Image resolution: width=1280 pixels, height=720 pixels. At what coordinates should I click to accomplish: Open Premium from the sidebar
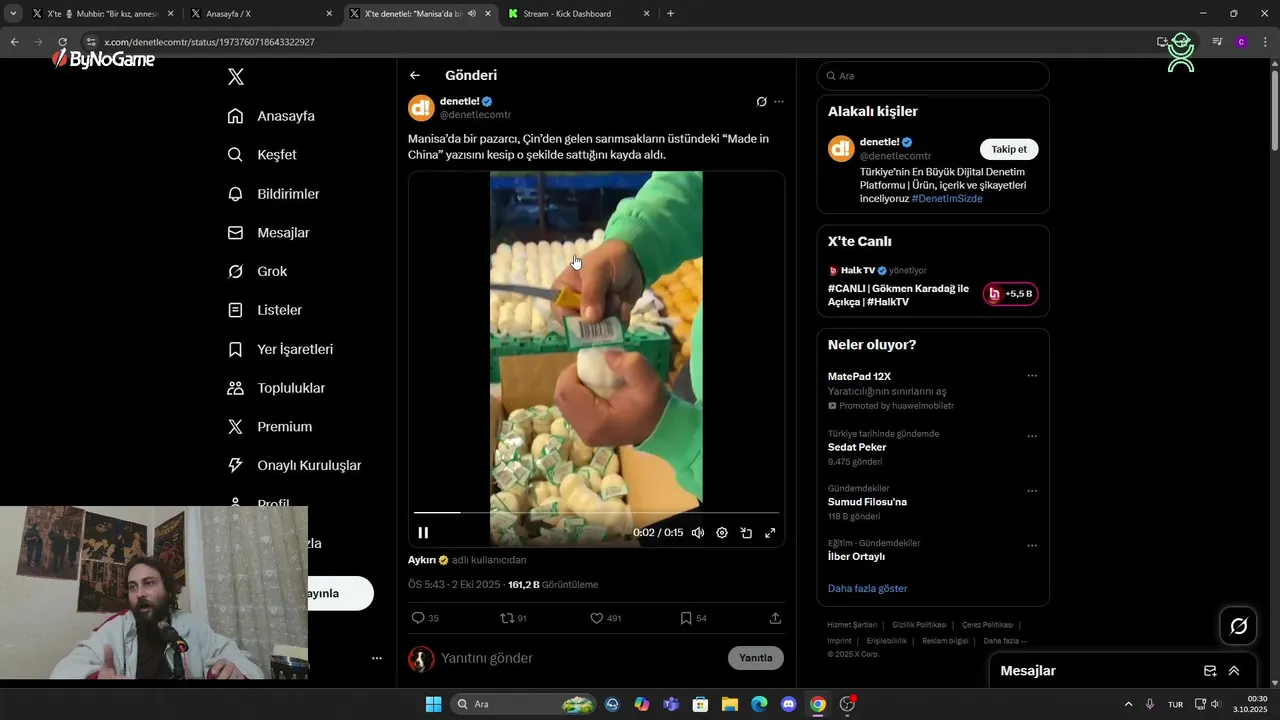(269, 427)
